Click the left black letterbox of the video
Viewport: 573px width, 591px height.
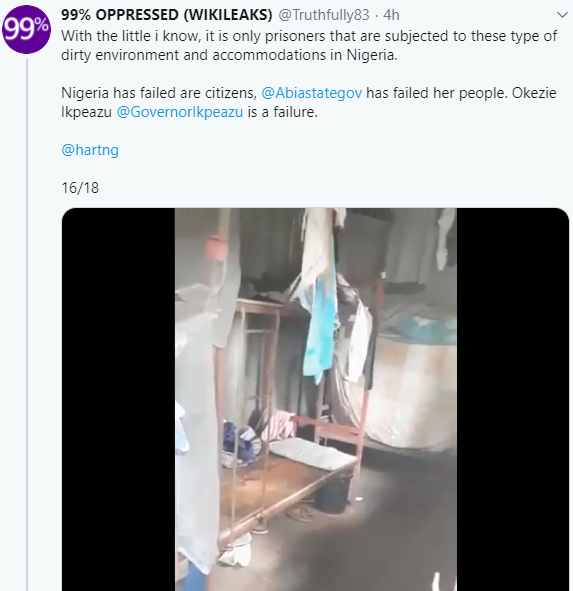pyautogui.click(x=118, y=399)
